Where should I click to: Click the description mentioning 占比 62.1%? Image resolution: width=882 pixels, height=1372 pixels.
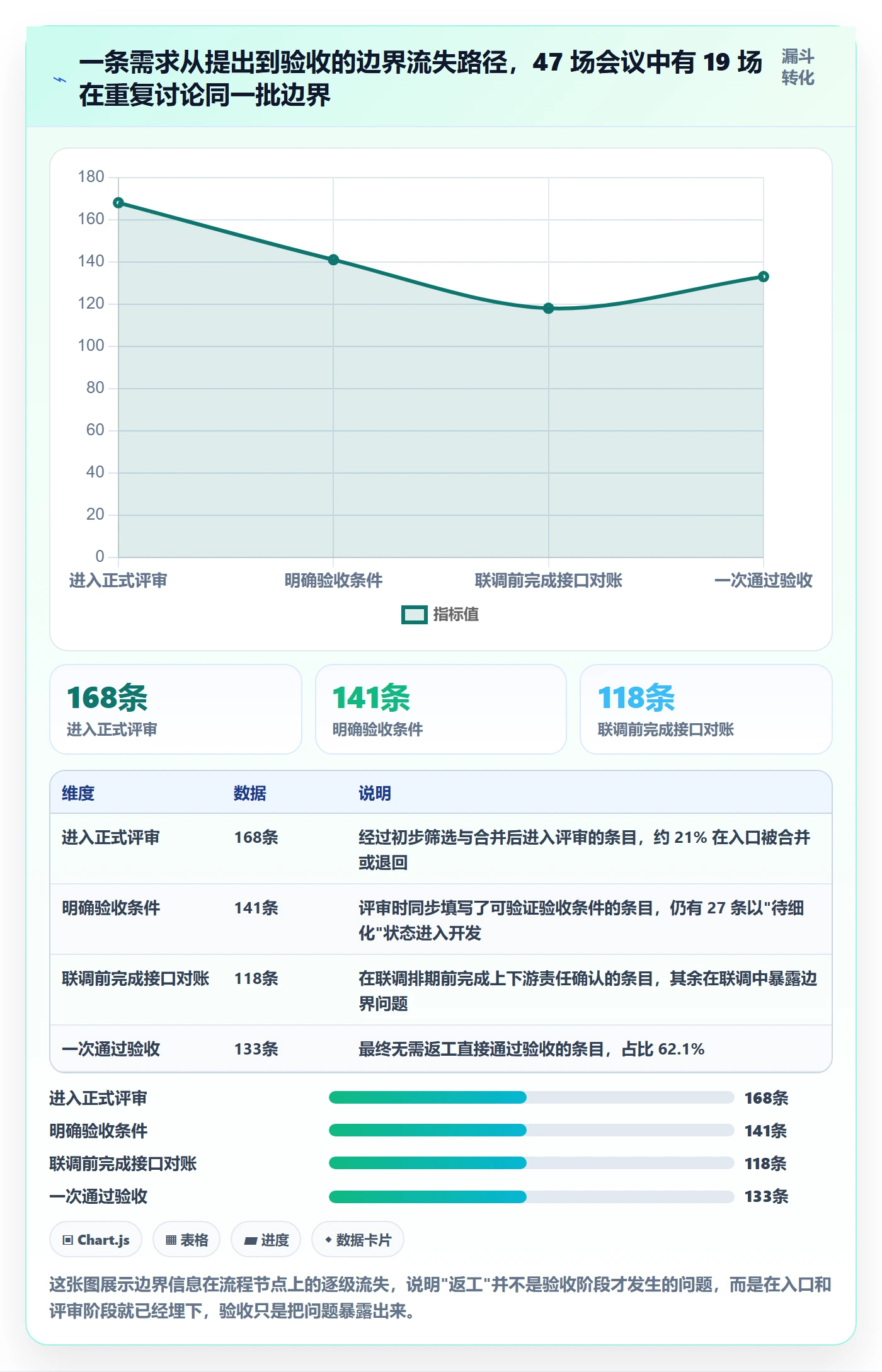point(531,1049)
